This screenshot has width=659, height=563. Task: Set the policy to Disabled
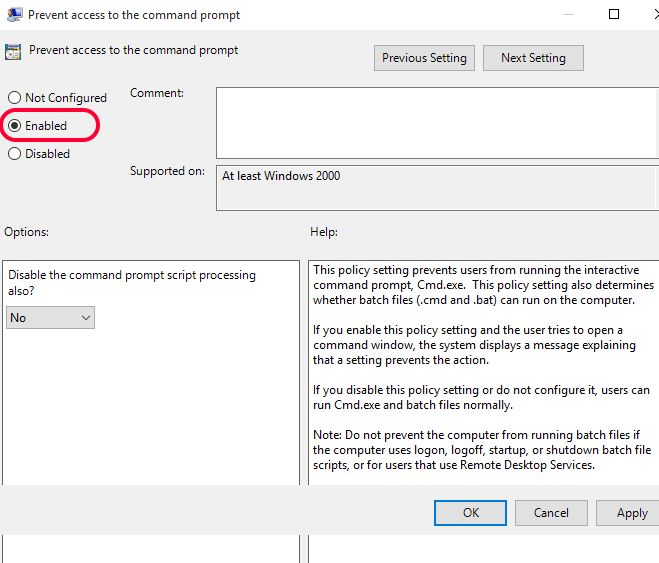click(15, 154)
